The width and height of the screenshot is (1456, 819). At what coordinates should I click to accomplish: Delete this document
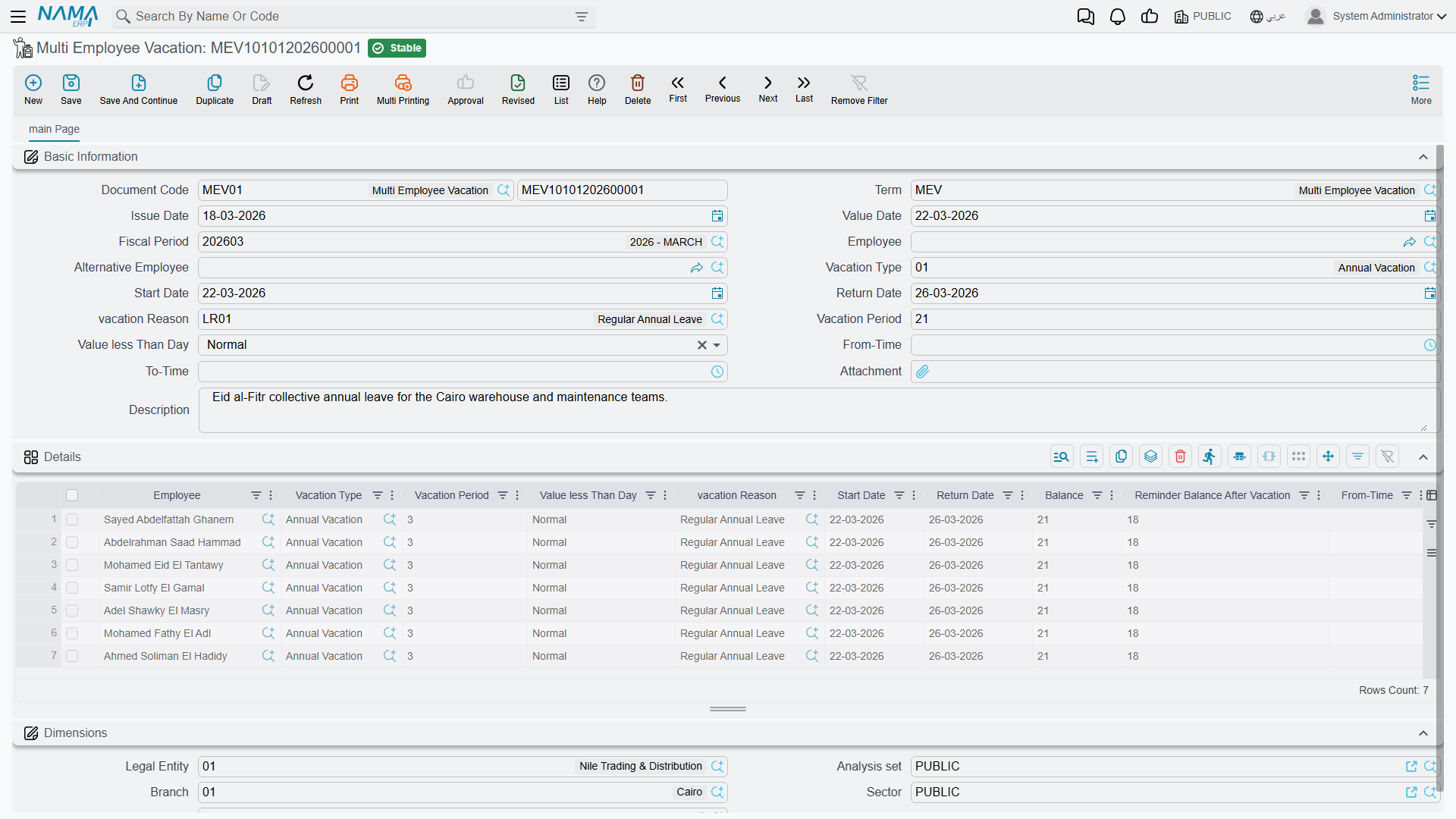pyautogui.click(x=638, y=89)
